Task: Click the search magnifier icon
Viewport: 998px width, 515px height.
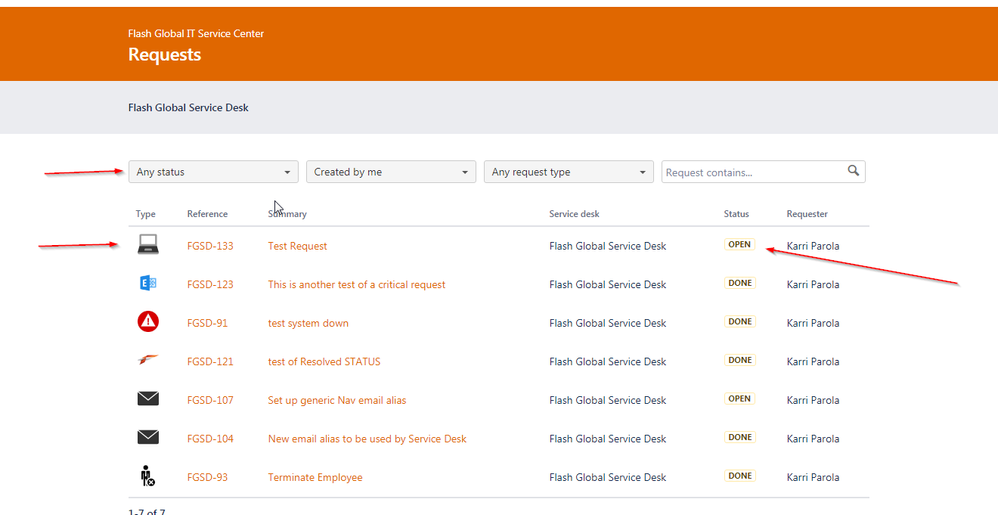Action: pos(853,171)
